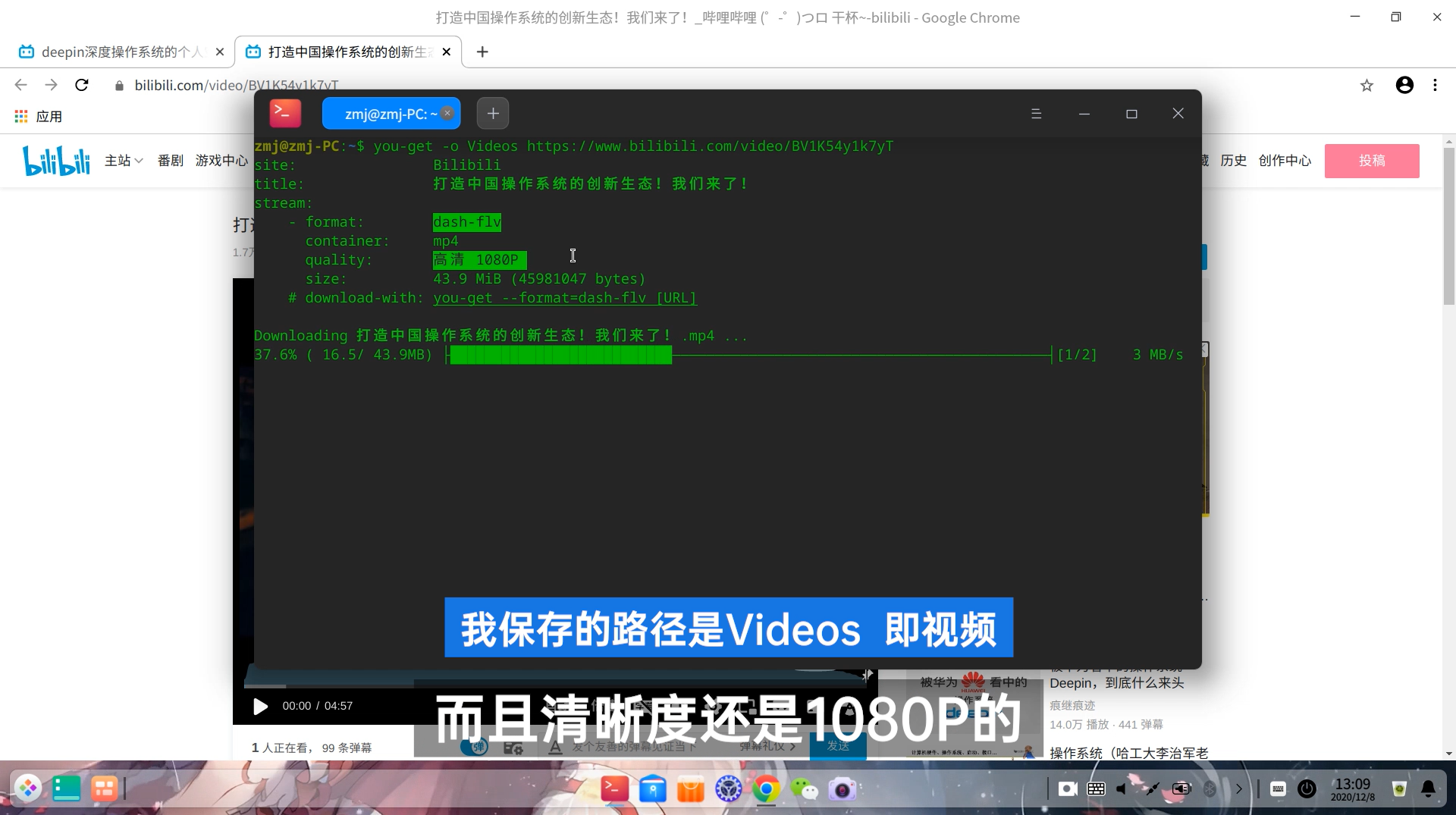The width and height of the screenshot is (1456, 815).
Task: Open the notification bell in the dock
Action: click(x=1428, y=789)
